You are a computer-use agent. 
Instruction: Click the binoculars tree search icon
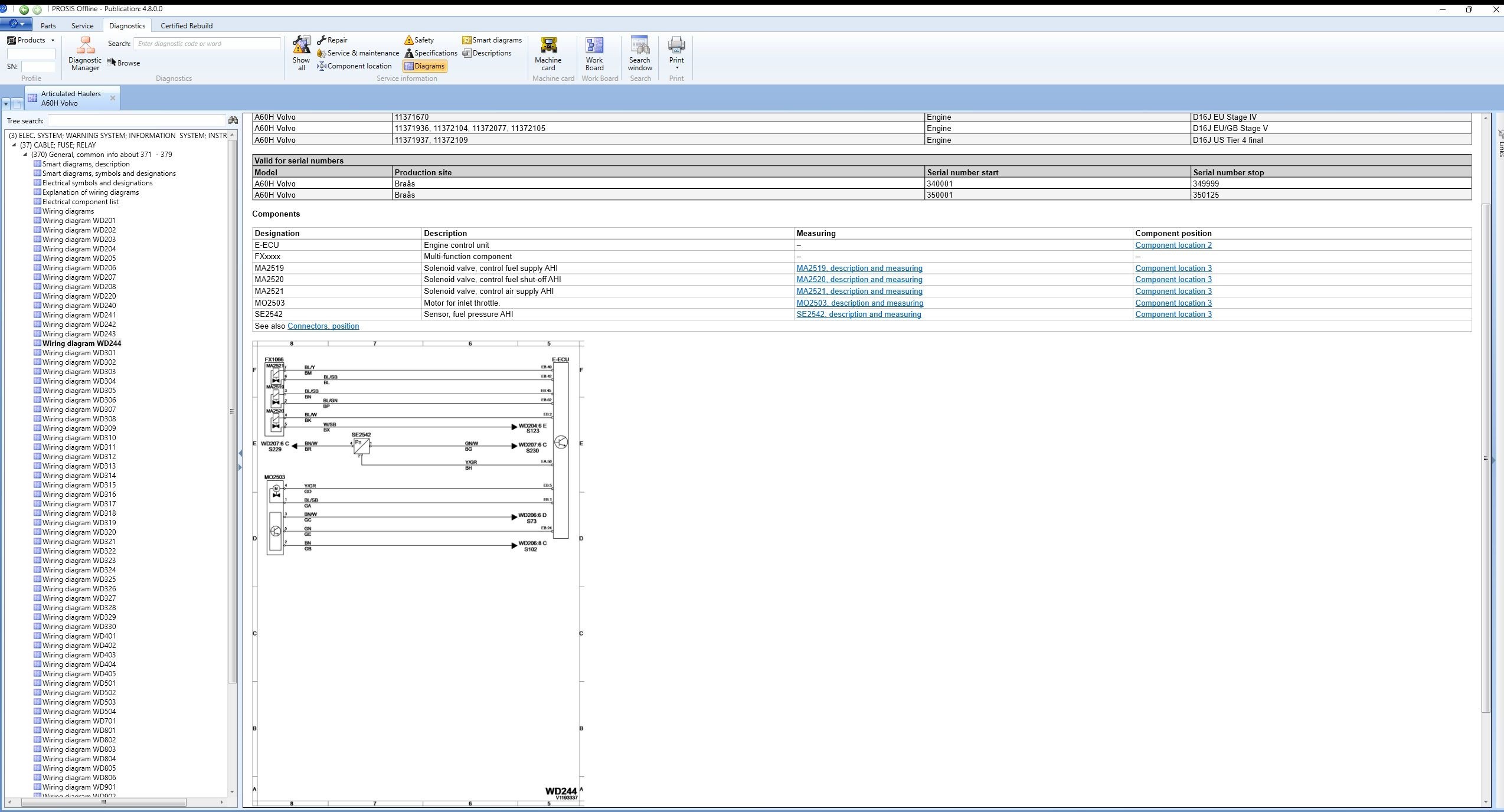(233, 120)
